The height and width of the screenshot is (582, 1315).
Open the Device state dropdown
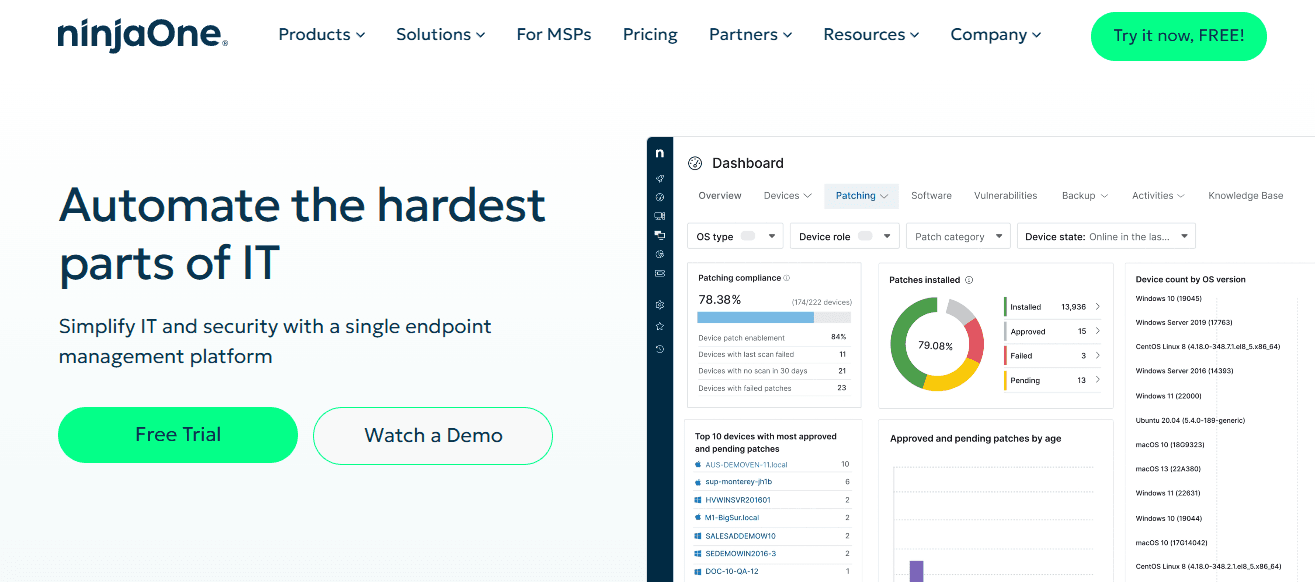(1106, 237)
